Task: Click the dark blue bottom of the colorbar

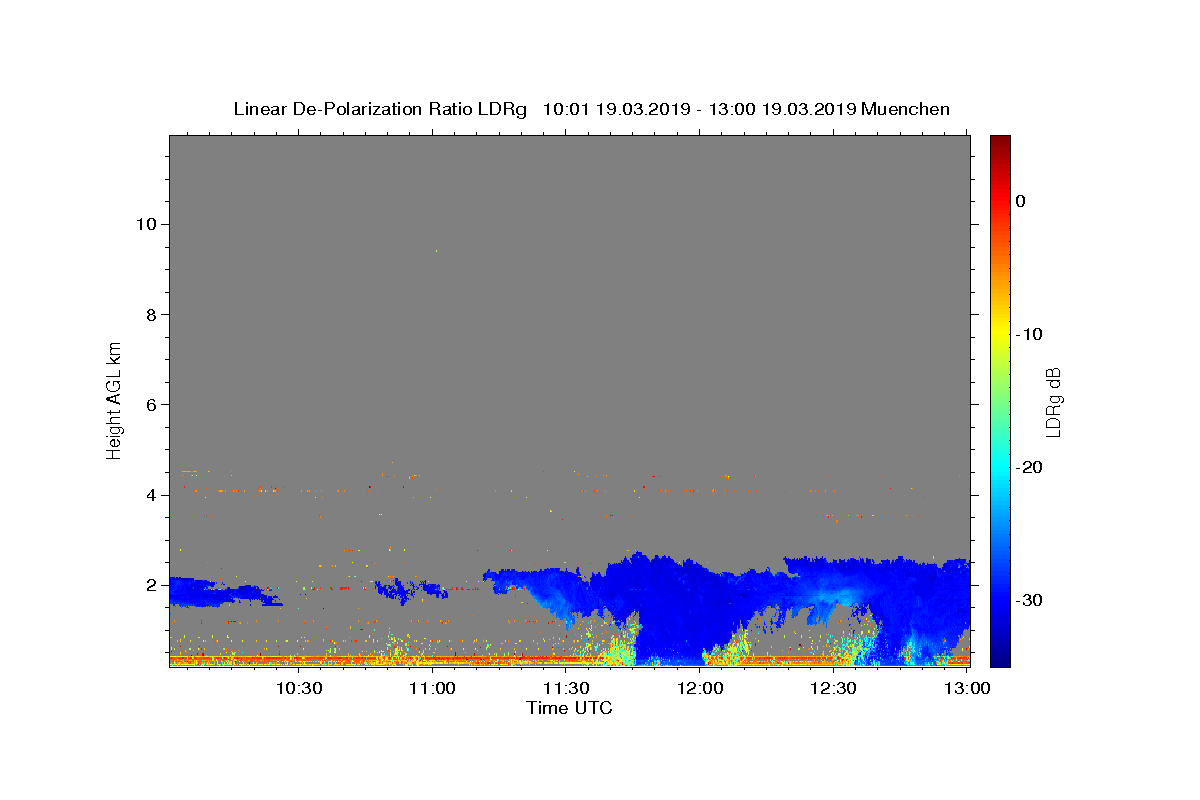Action: tap(1000, 655)
